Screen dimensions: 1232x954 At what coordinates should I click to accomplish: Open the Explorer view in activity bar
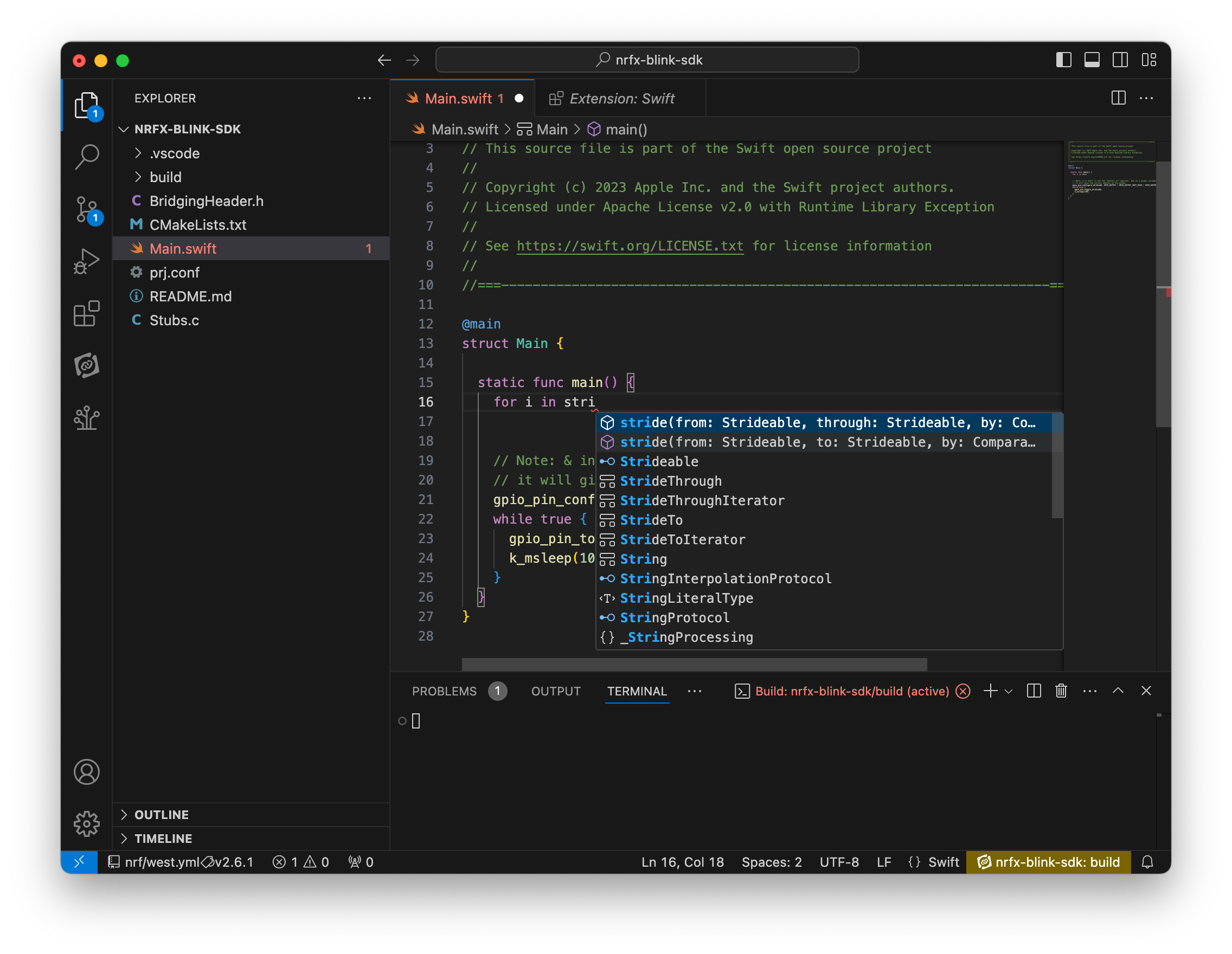(x=86, y=105)
